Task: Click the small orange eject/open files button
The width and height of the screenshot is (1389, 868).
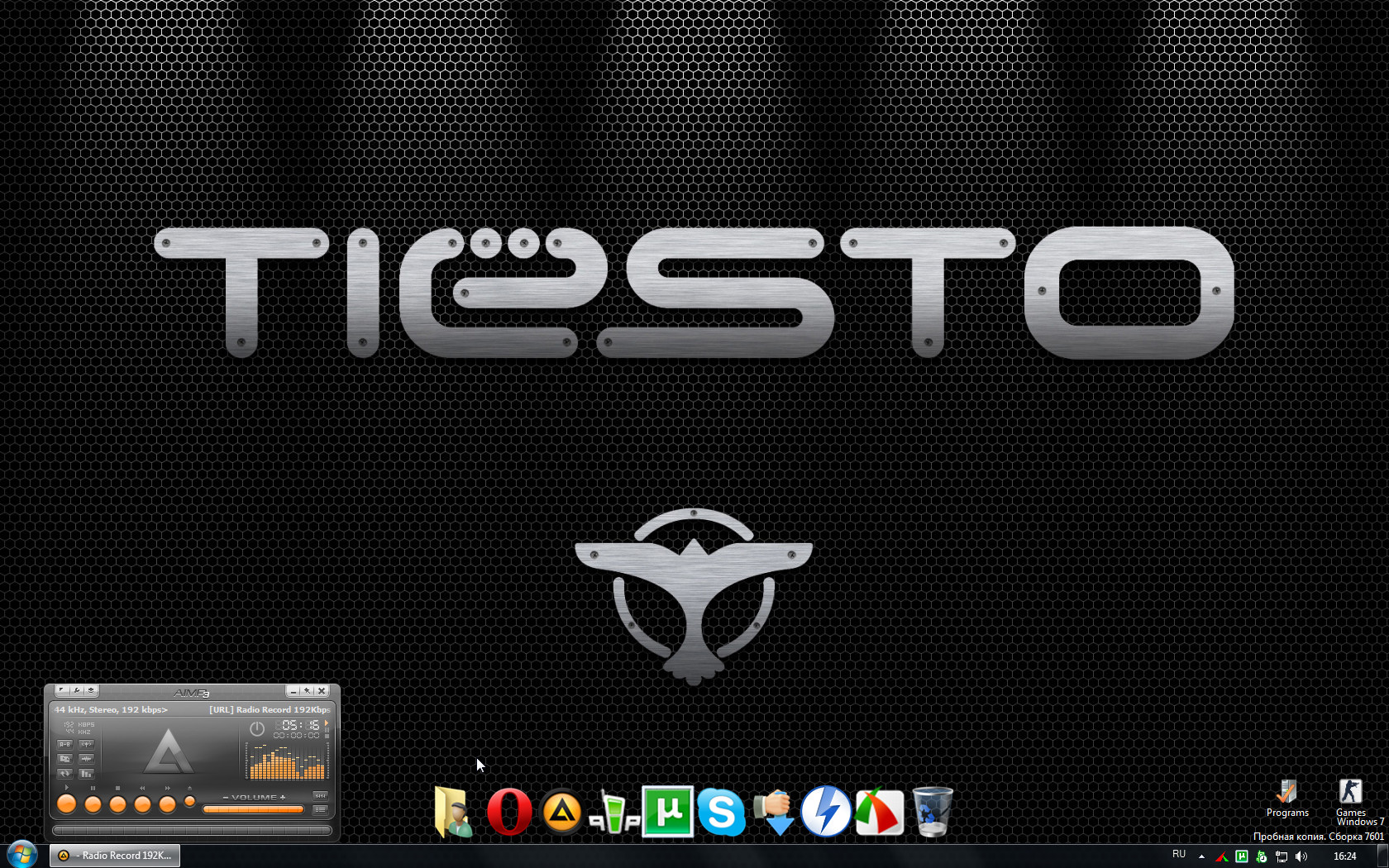Action: coord(189,801)
